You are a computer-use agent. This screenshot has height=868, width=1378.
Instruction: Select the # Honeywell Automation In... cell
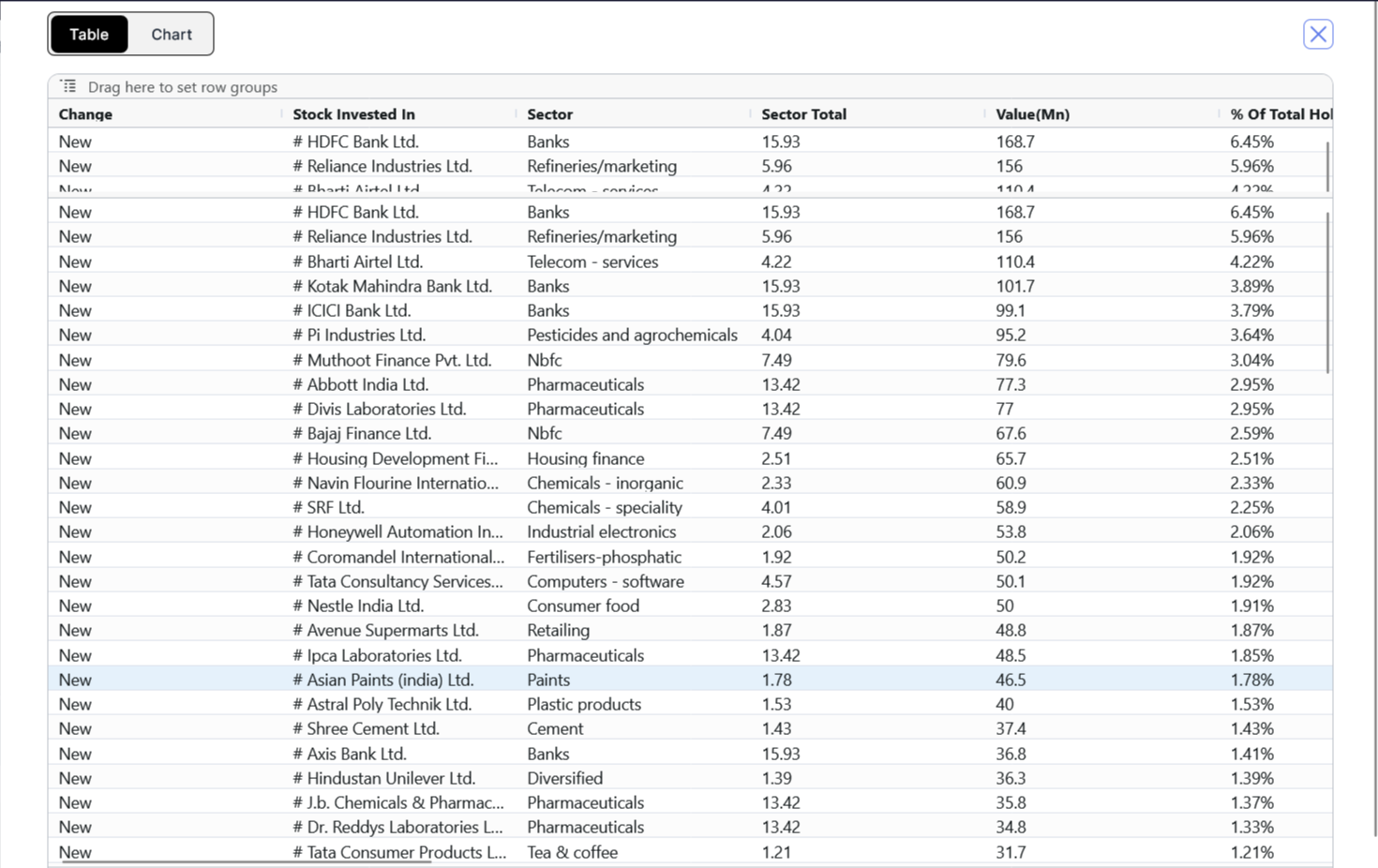point(399,531)
